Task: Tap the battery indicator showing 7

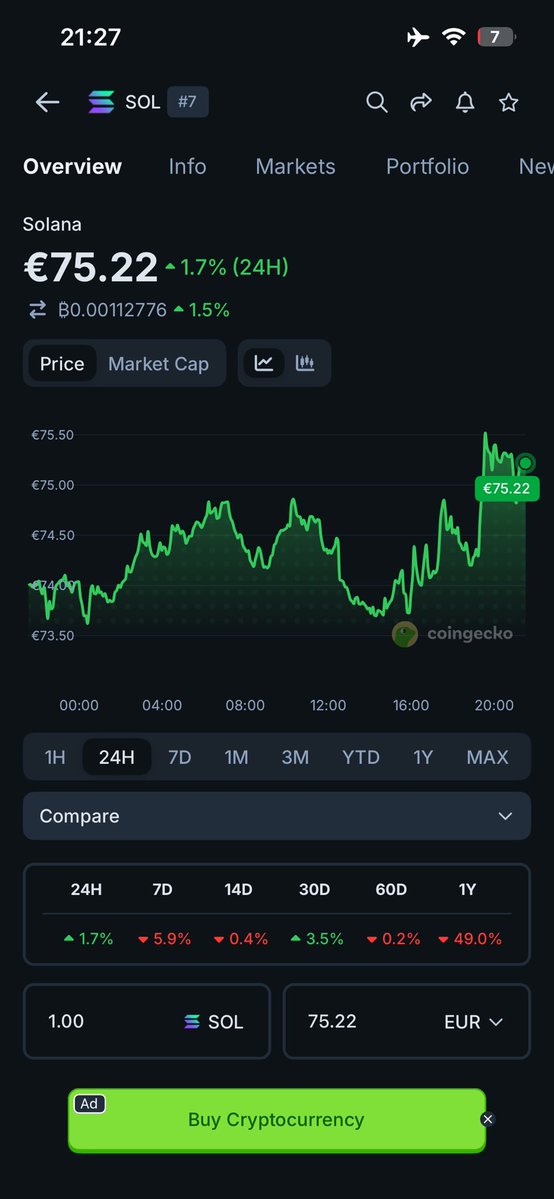Action: tap(496, 37)
